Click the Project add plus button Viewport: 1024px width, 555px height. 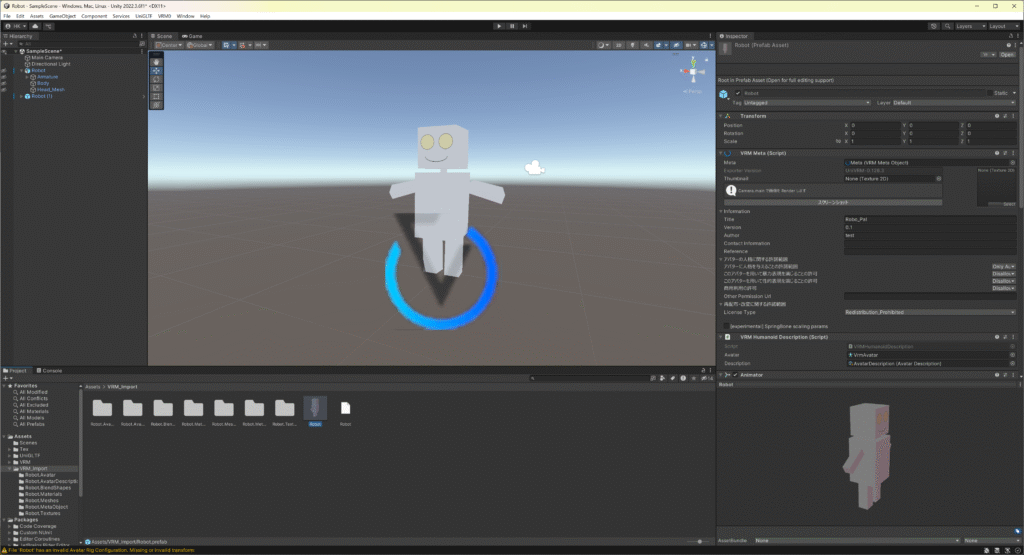pyautogui.click(x=7, y=378)
